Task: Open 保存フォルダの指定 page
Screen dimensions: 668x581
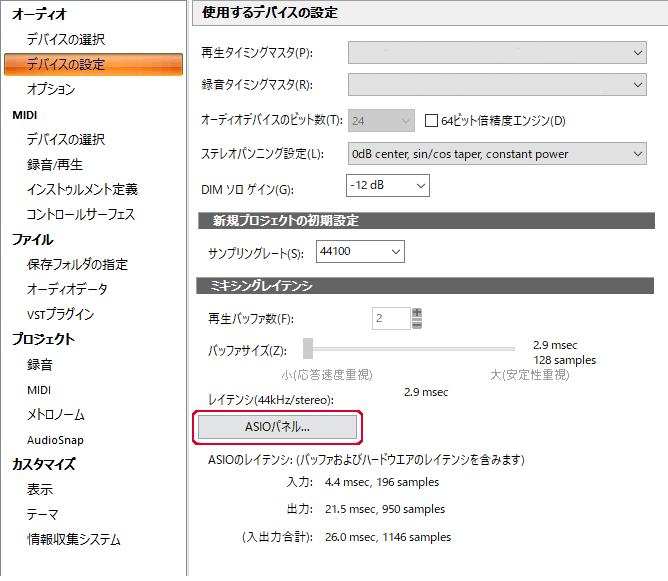Action: (x=77, y=264)
